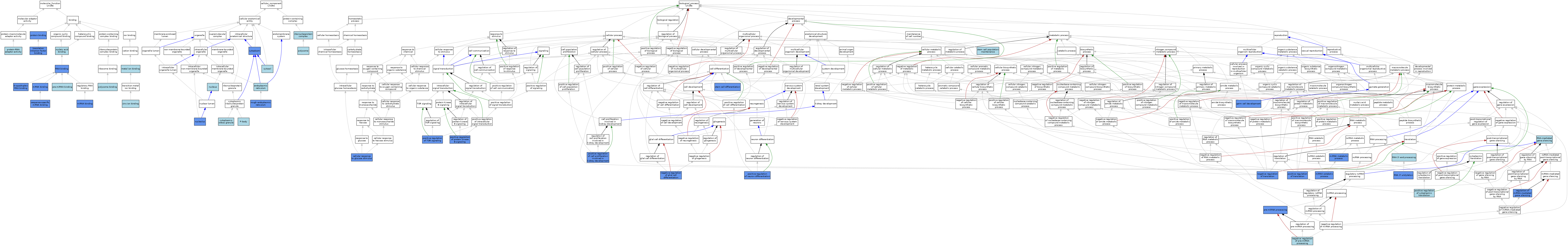Select the blue protein binding node
Viewport: 1568px width, 246px height.
pos(38,35)
